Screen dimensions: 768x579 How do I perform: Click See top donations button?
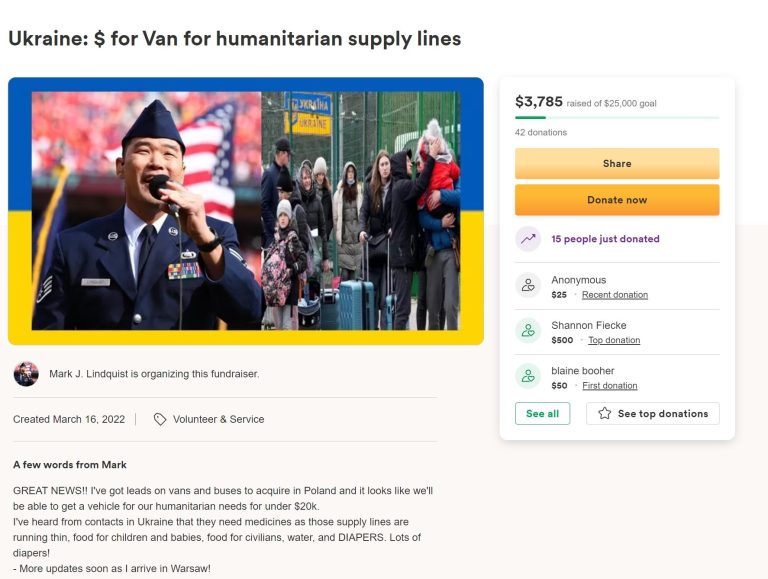[x=652, y=413]
